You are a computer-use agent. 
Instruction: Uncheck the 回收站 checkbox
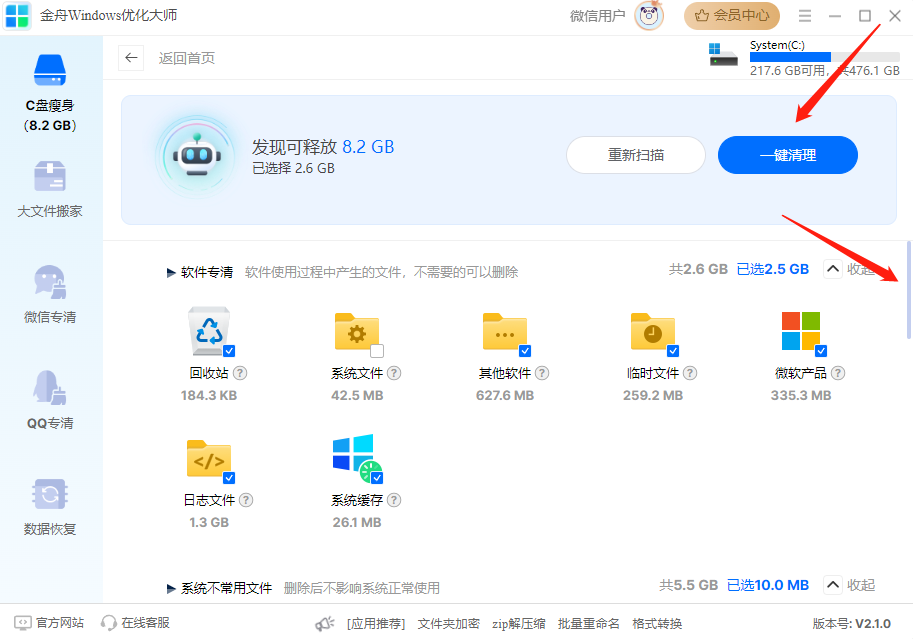pyautogui.click(x=229, y=351)
